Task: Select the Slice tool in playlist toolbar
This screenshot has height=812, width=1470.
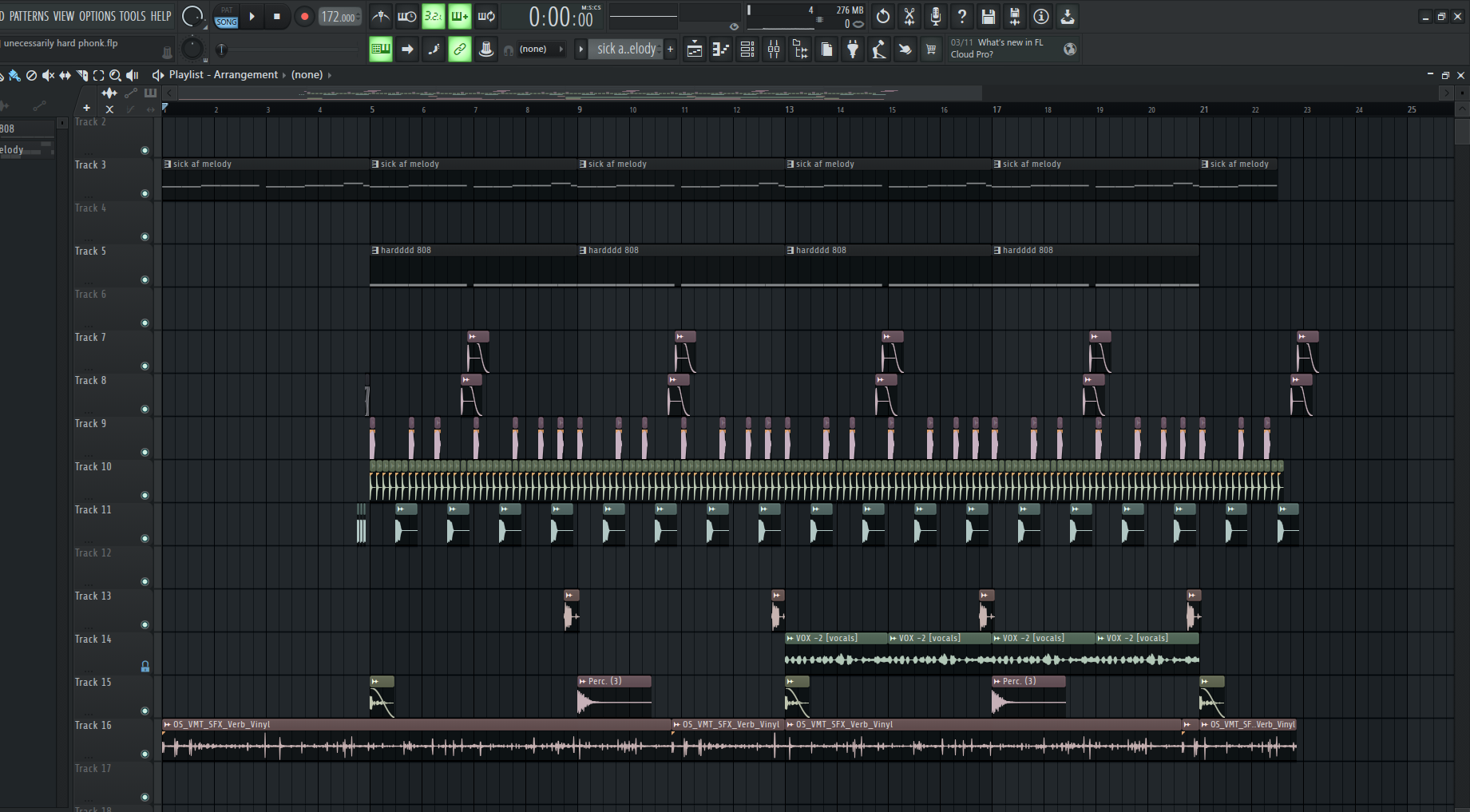Action: click(x=81, y=75)
